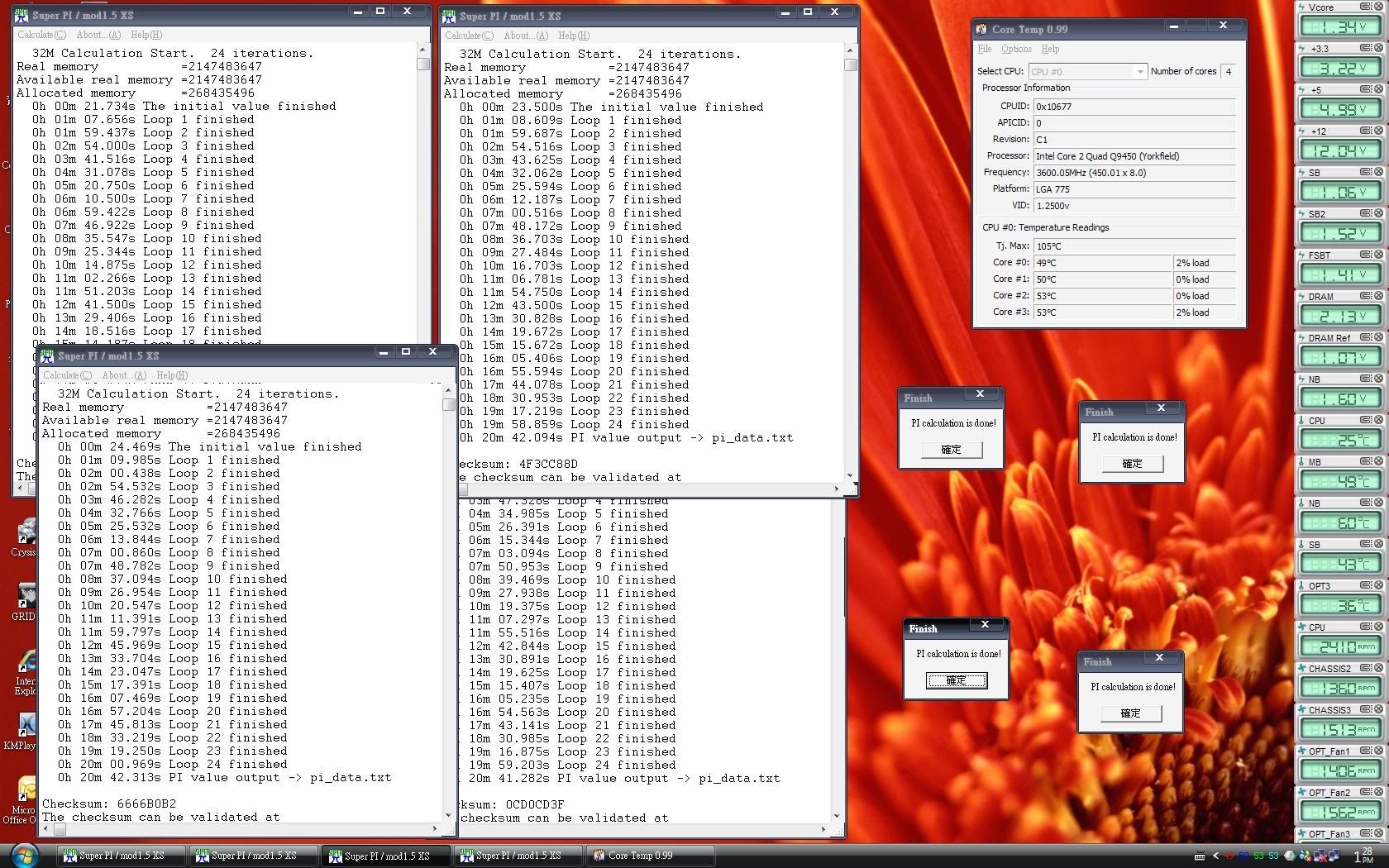Screen dimensions: 1389x868
Task: Open +5 gadget settings icon
Action: click(1366, 89)
